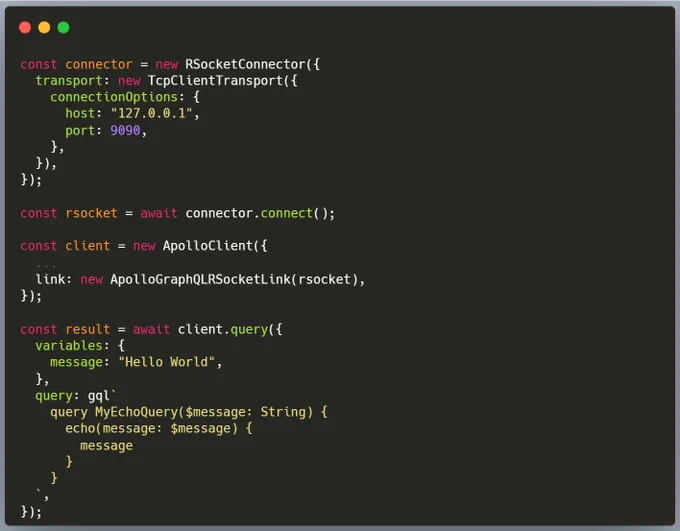Click the connector variable declaration name
The width and height of the screenshot is (680, 531).
coord(99,64)
